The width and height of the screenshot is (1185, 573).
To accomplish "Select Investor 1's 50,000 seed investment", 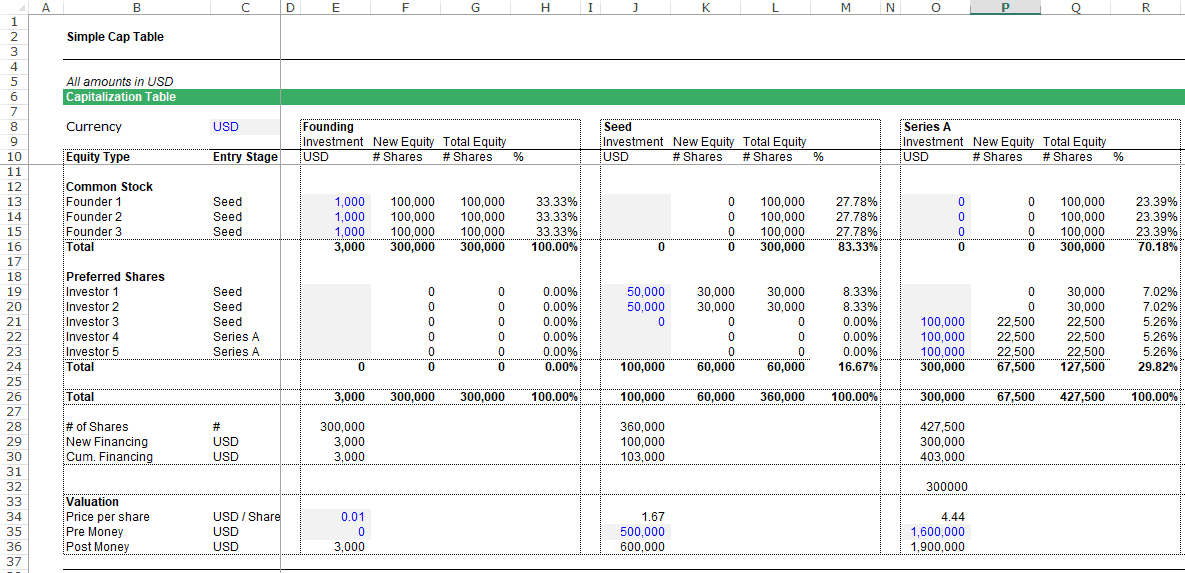I will (636, 292).
